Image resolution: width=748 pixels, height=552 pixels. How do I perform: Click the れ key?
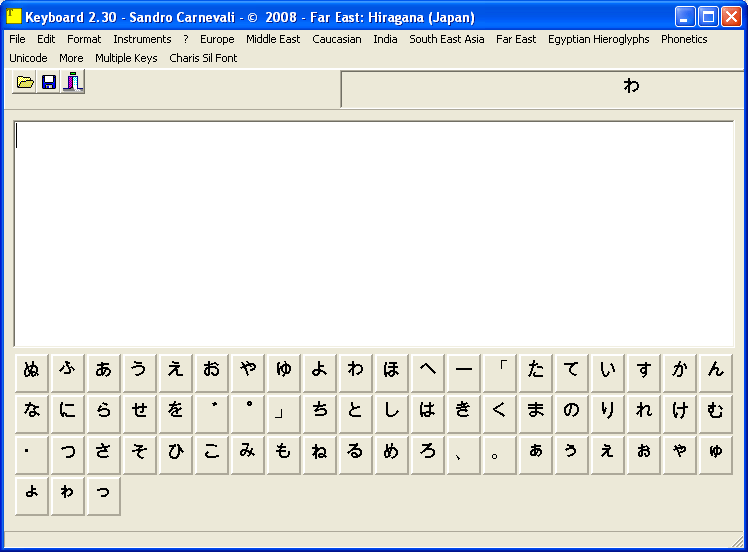643,414
